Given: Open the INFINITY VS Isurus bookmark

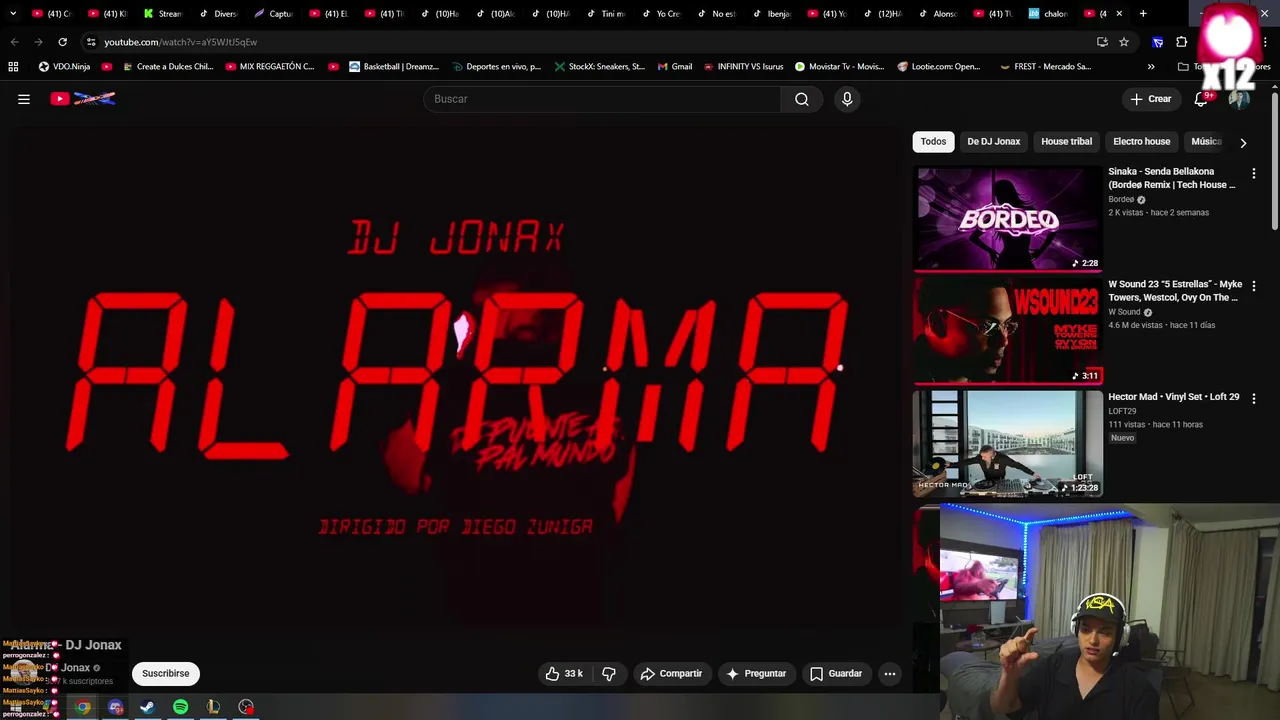Looking at the screenshot, I should coord(743,67).
